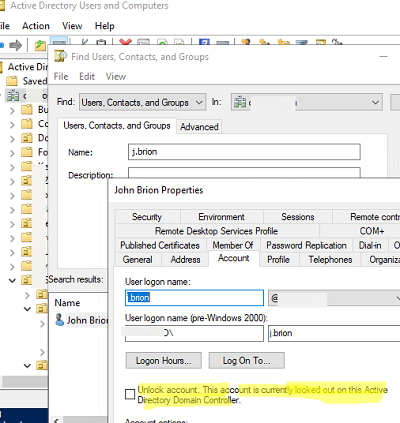
Task: Click the User logon name field
Action: click(194, 298)
